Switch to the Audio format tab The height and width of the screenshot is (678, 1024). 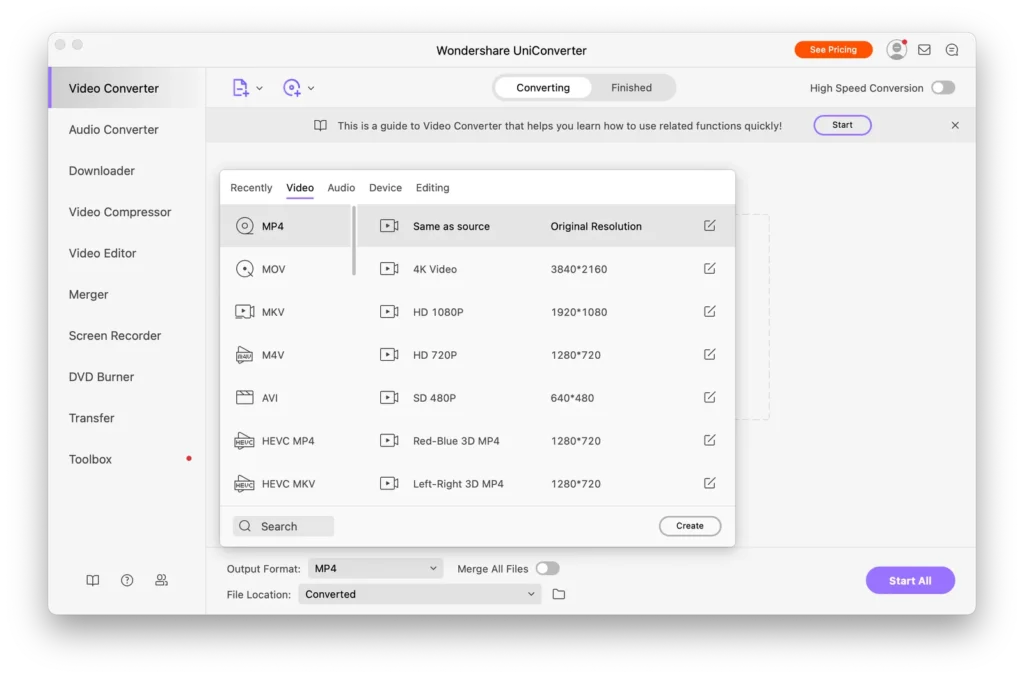341,187
